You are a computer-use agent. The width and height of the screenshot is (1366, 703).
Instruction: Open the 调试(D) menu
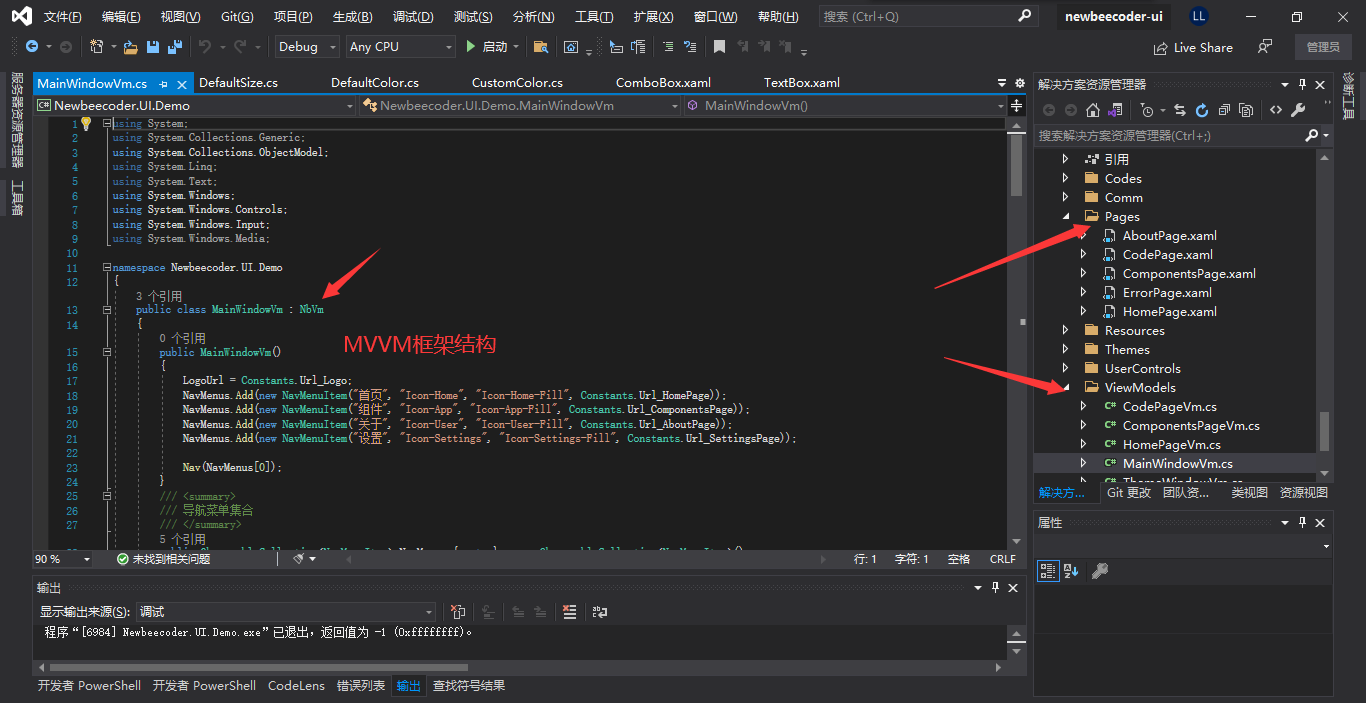coord(413,17)
